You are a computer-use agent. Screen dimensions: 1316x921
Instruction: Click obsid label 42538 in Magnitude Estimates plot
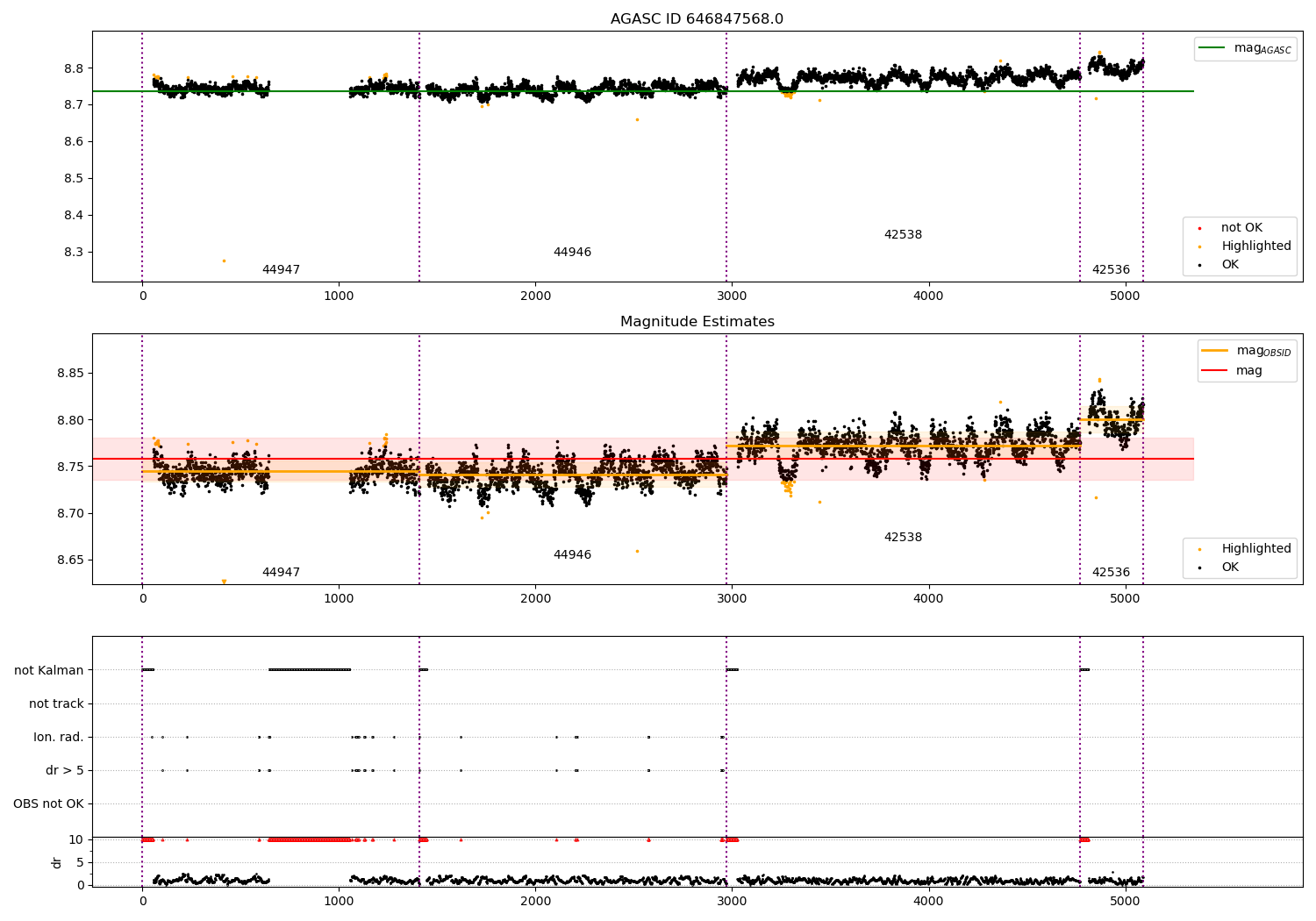[903, 538]
